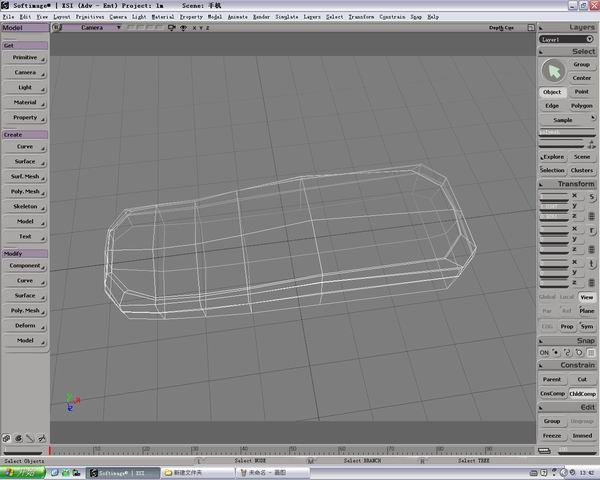Click the eye icon in viewport header
The width and height of the screenshot is (600, 480).
click(183, 28)
